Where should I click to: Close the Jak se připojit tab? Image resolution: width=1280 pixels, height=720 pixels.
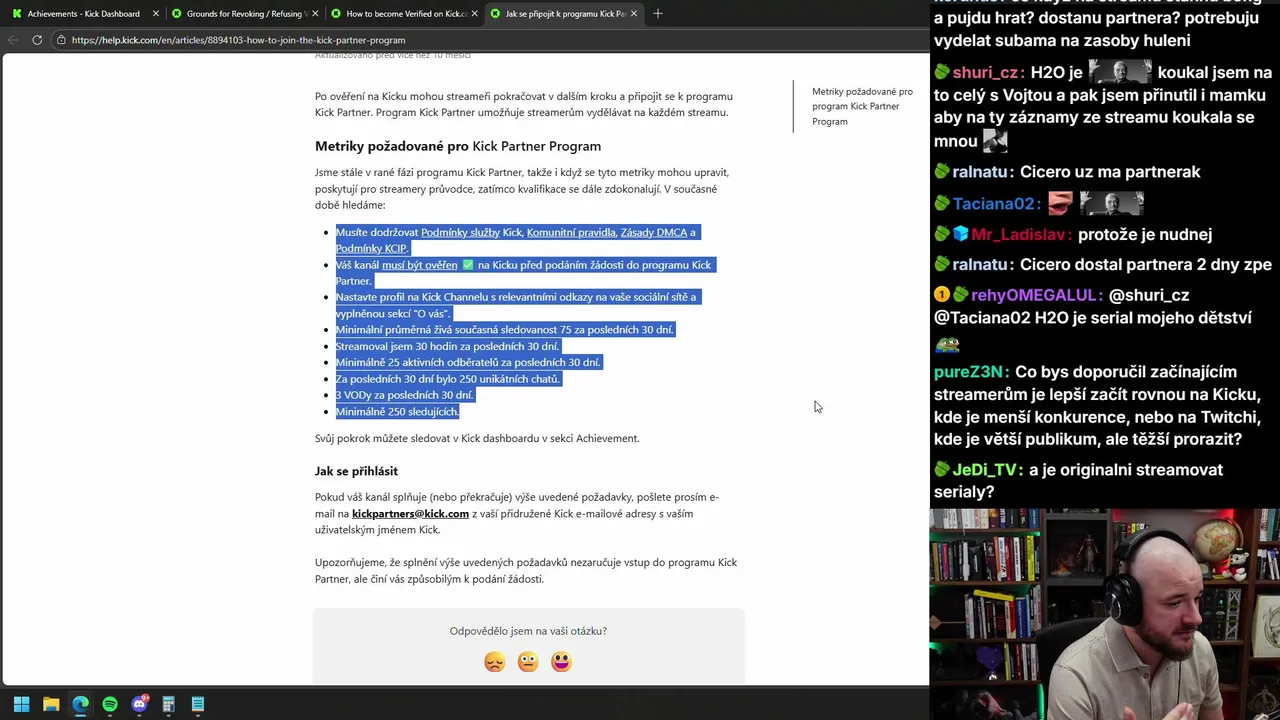634,14
